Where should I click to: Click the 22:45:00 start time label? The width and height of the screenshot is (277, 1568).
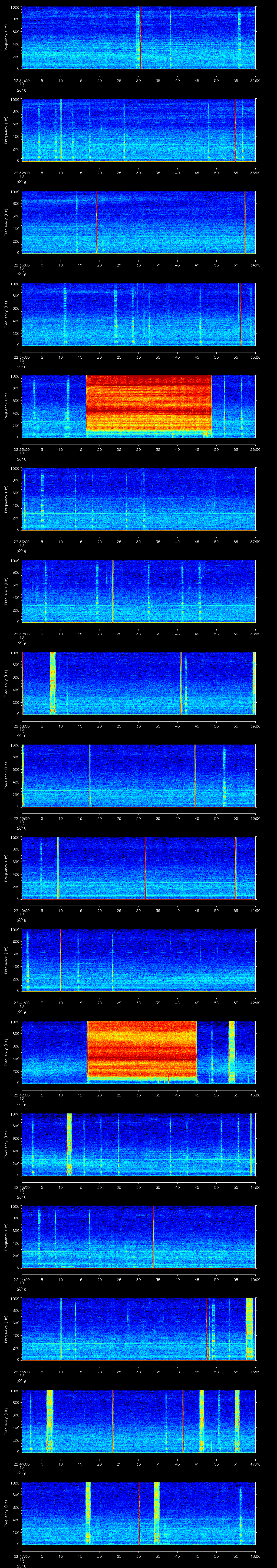(x=22, y=1372)
